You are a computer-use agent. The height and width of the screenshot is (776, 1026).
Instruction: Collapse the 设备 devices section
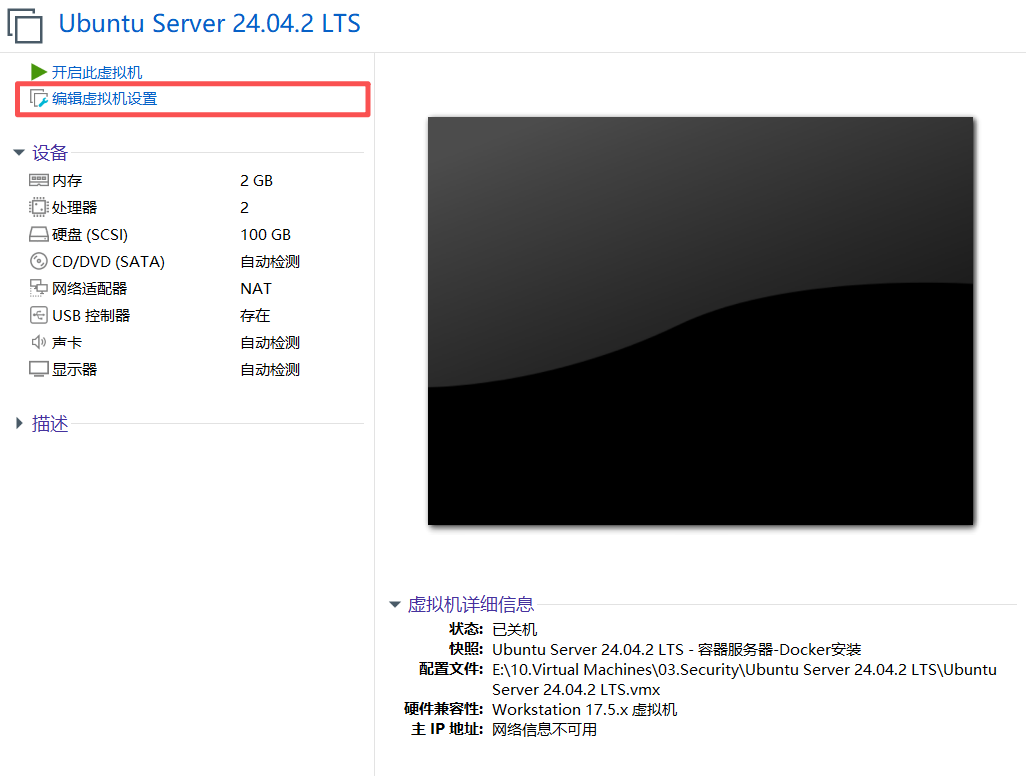pyautogui.click(x=19, y=153)
